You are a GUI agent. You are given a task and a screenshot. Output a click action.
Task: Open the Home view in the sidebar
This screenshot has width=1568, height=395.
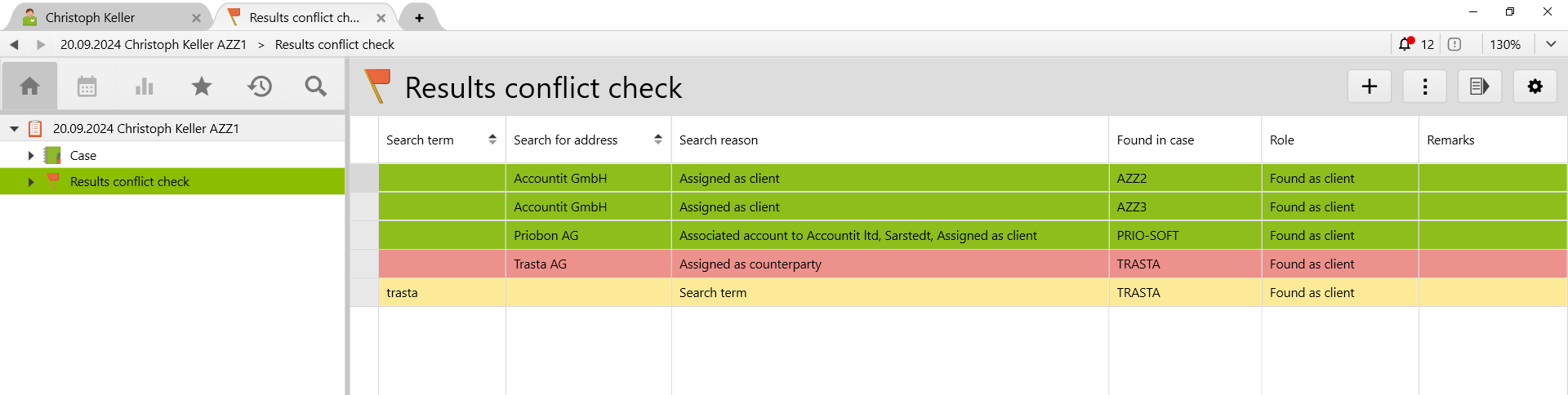(29, 86)
